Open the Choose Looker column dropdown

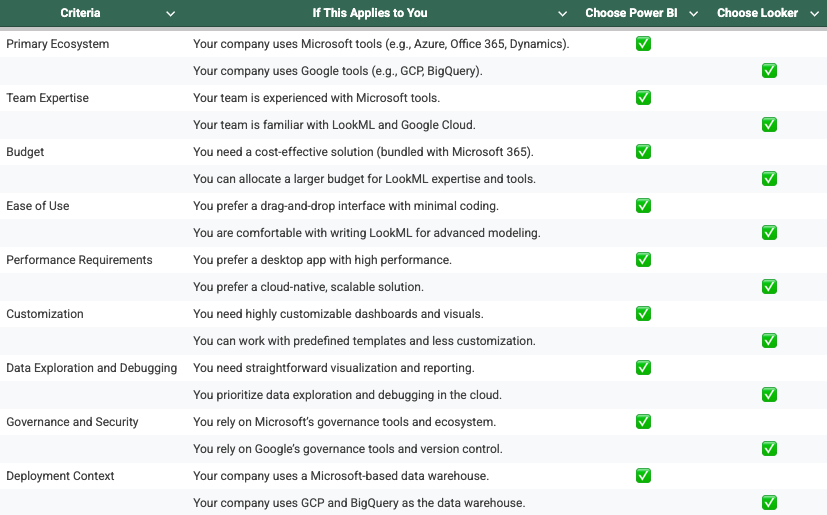(814, 14)
